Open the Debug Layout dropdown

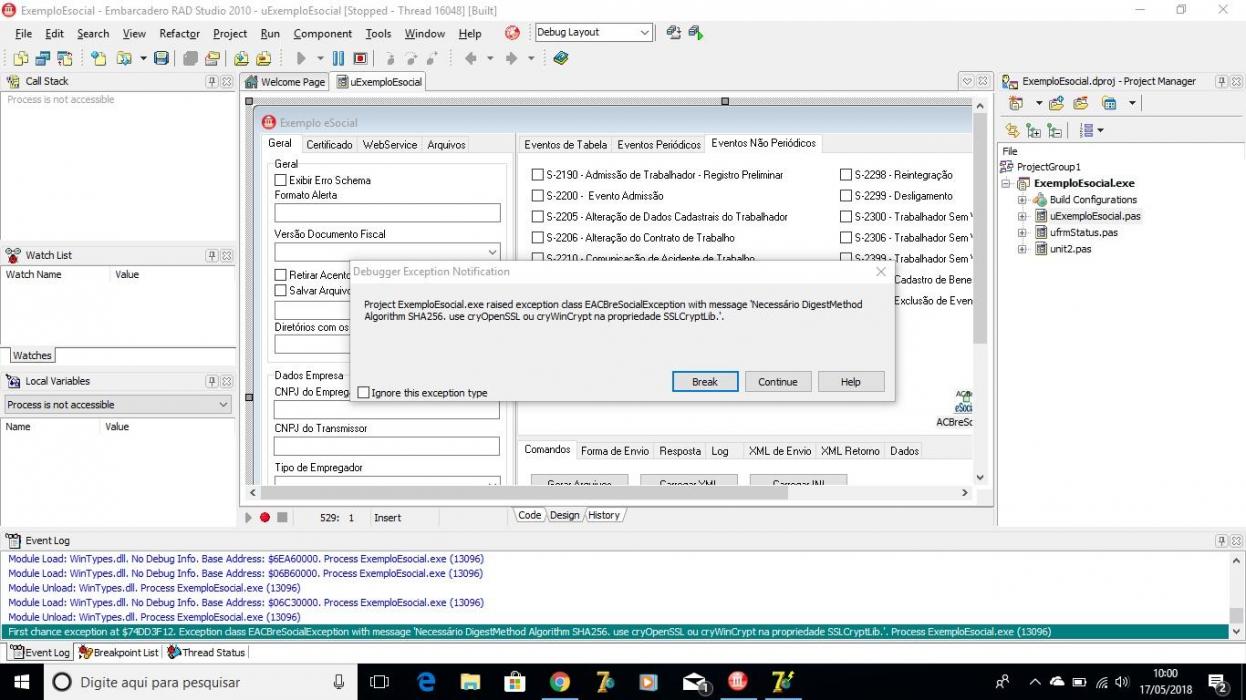645,33
